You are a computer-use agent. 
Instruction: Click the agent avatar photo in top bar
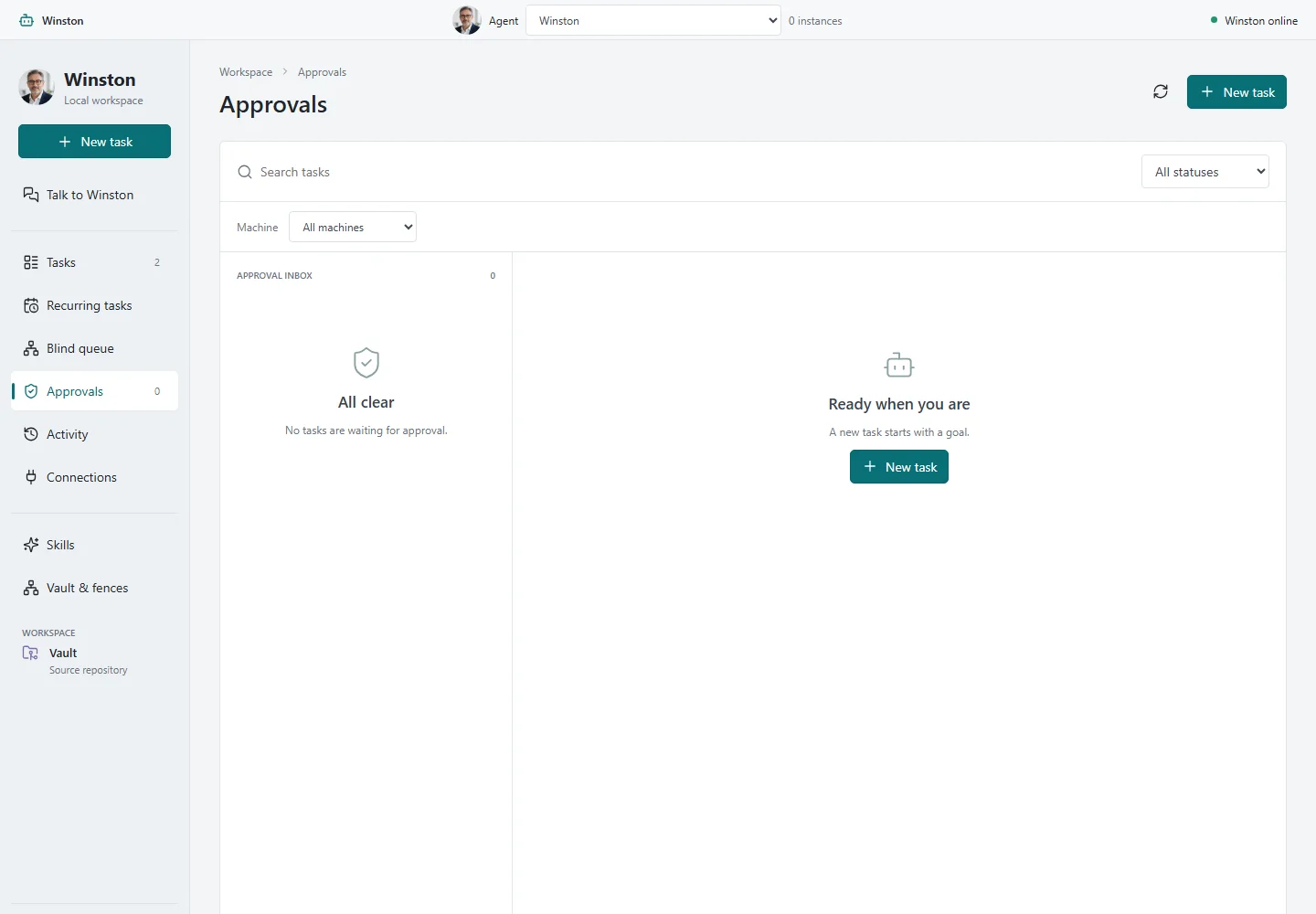(467, 20)
